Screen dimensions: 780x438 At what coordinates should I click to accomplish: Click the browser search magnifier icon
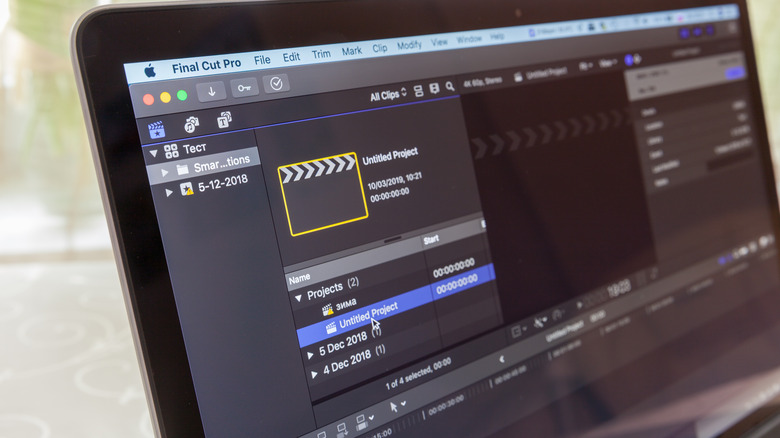tap(450, 88)
